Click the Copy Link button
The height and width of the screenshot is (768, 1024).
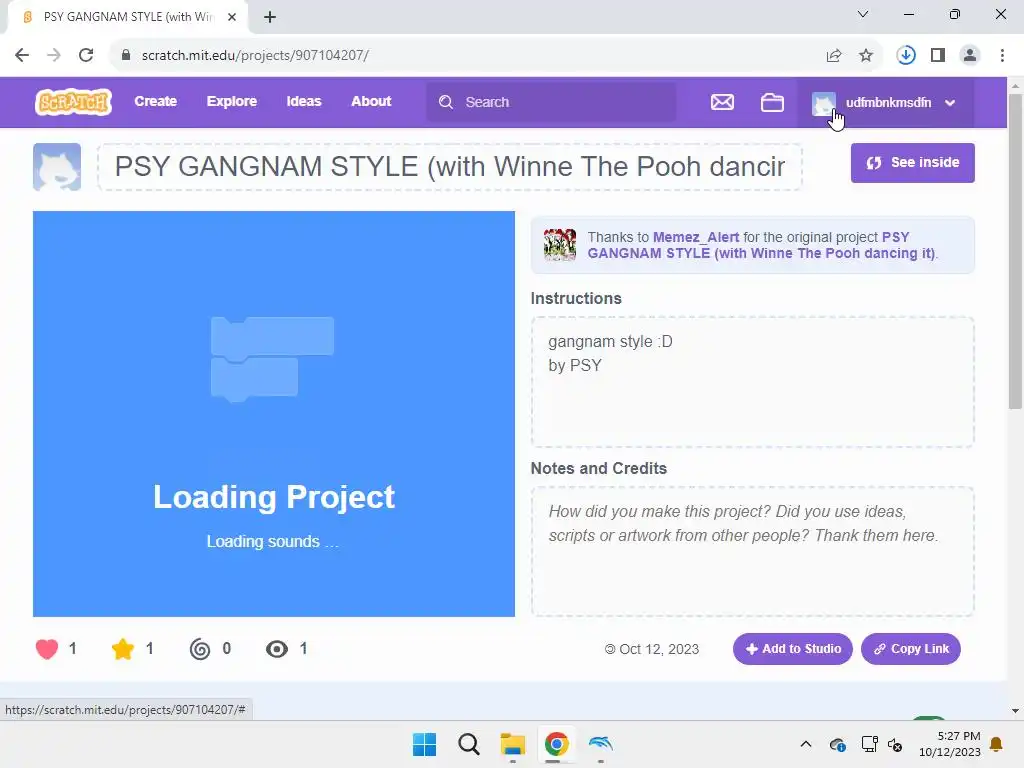pos(910,648)
